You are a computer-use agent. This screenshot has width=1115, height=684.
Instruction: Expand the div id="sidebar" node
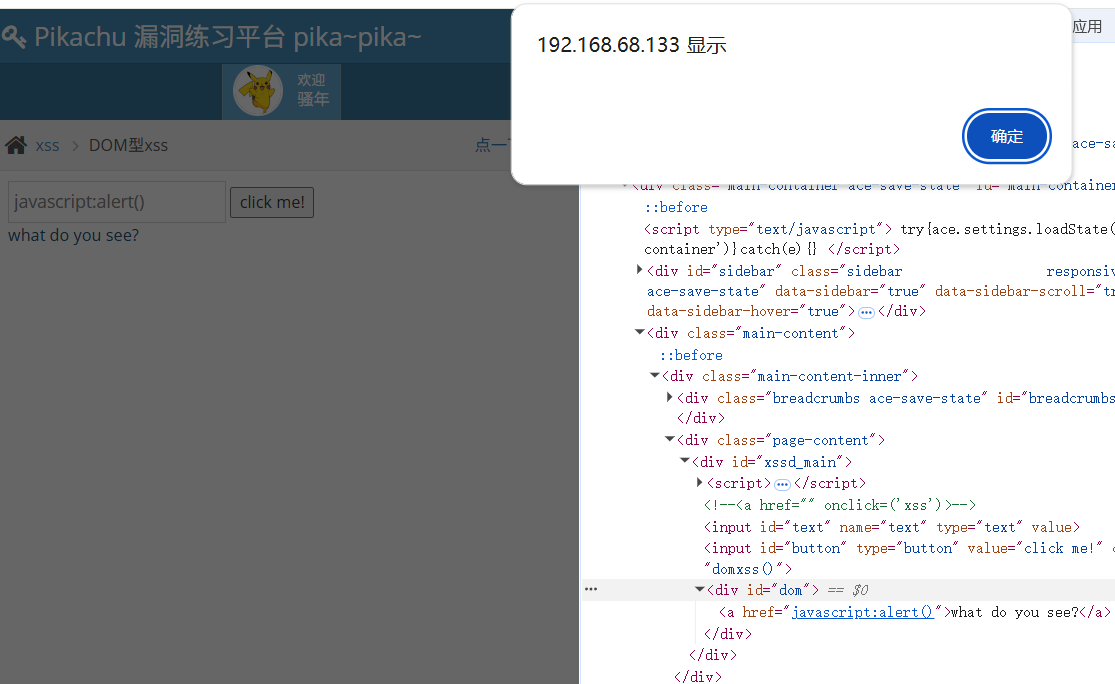(639, 270)
